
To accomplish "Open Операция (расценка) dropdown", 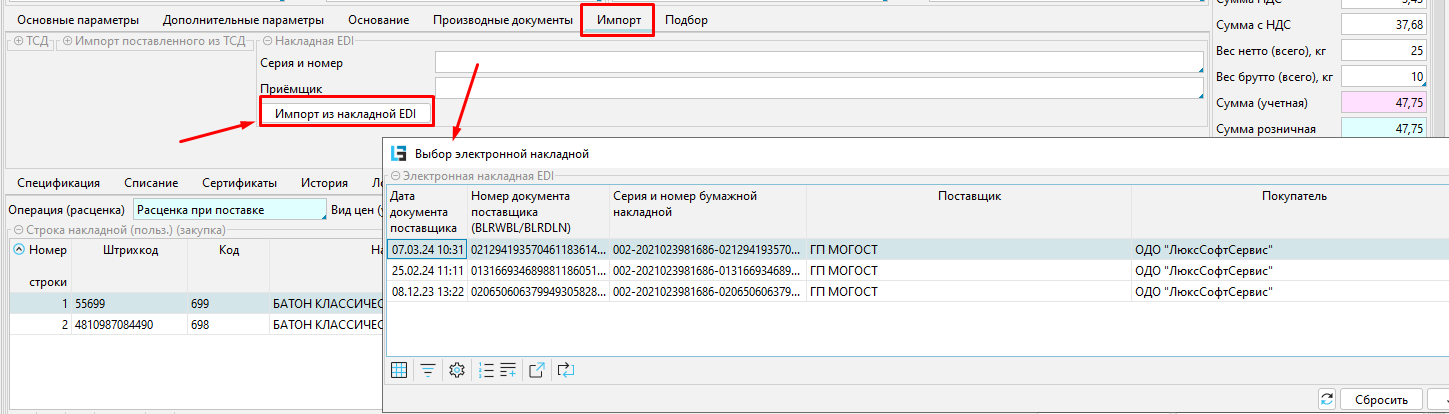I will pos(229,210).
